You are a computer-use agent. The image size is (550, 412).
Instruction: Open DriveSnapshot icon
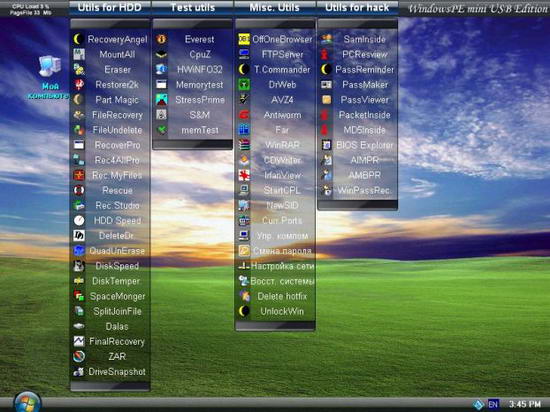(x=79, y=371)
